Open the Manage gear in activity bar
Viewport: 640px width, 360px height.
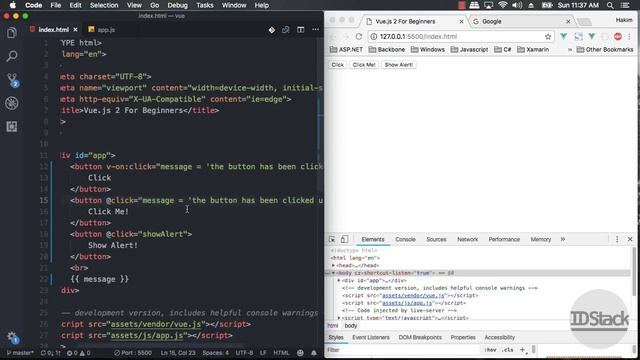pyautogui.click(x=12, y=337)
